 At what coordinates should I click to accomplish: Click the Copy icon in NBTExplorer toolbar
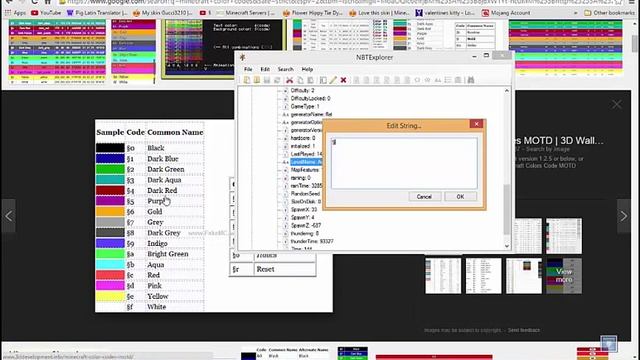[300, 80]
